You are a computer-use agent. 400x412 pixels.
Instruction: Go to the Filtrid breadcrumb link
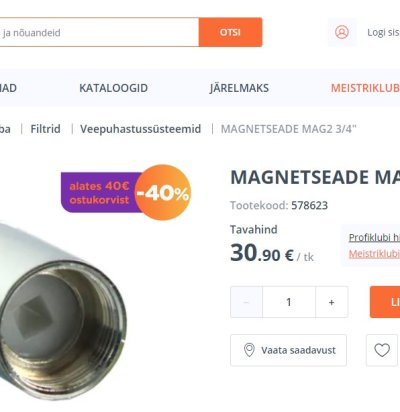[45, 129]
